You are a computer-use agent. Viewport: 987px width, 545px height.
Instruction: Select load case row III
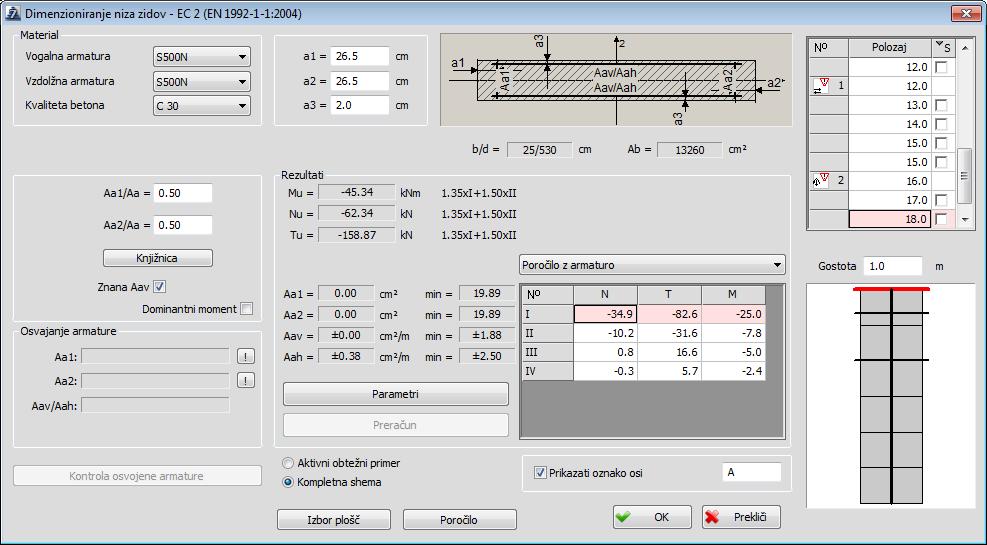point(548,352)
